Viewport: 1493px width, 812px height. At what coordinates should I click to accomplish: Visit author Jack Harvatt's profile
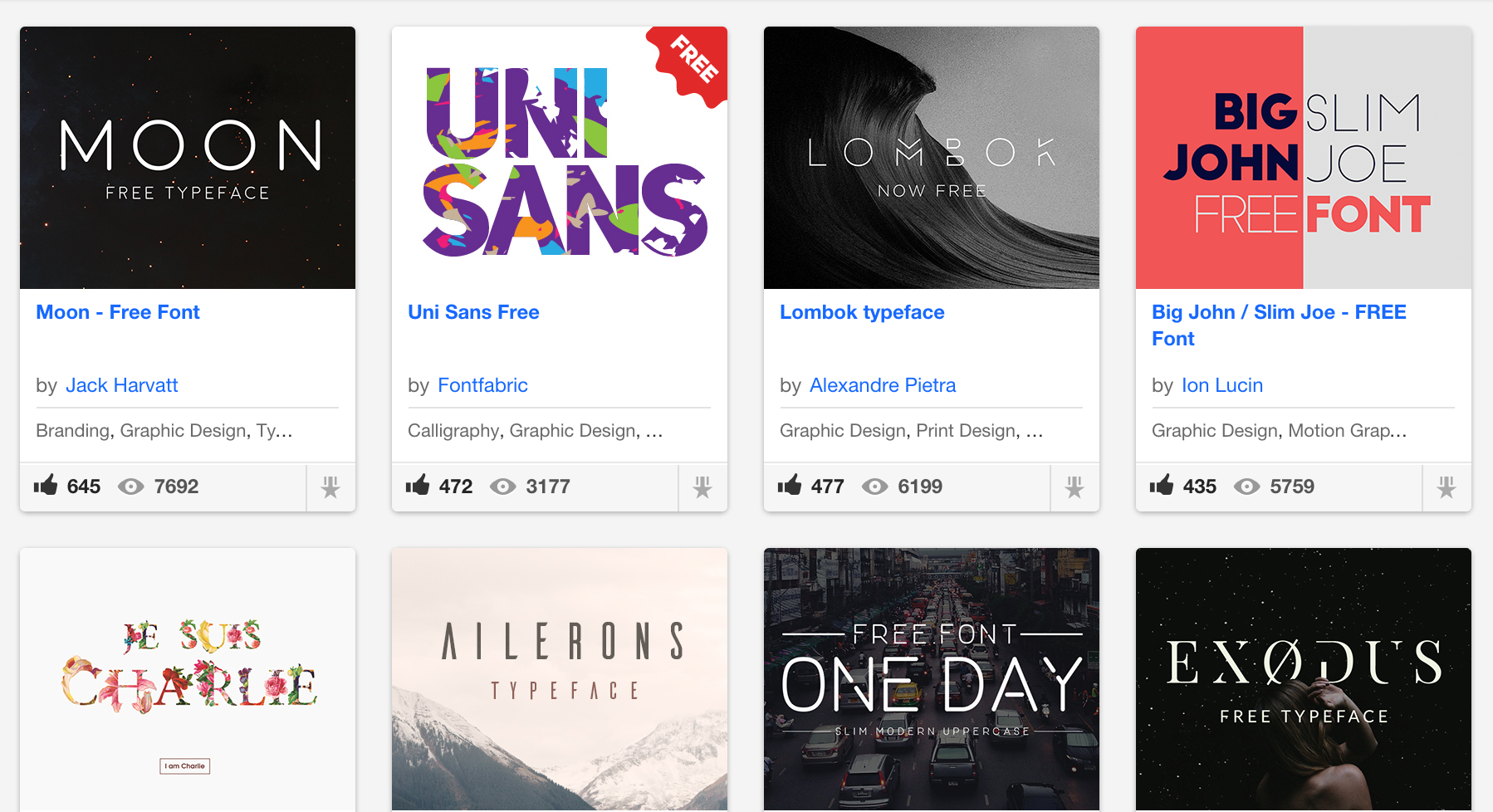click(122, 385)
